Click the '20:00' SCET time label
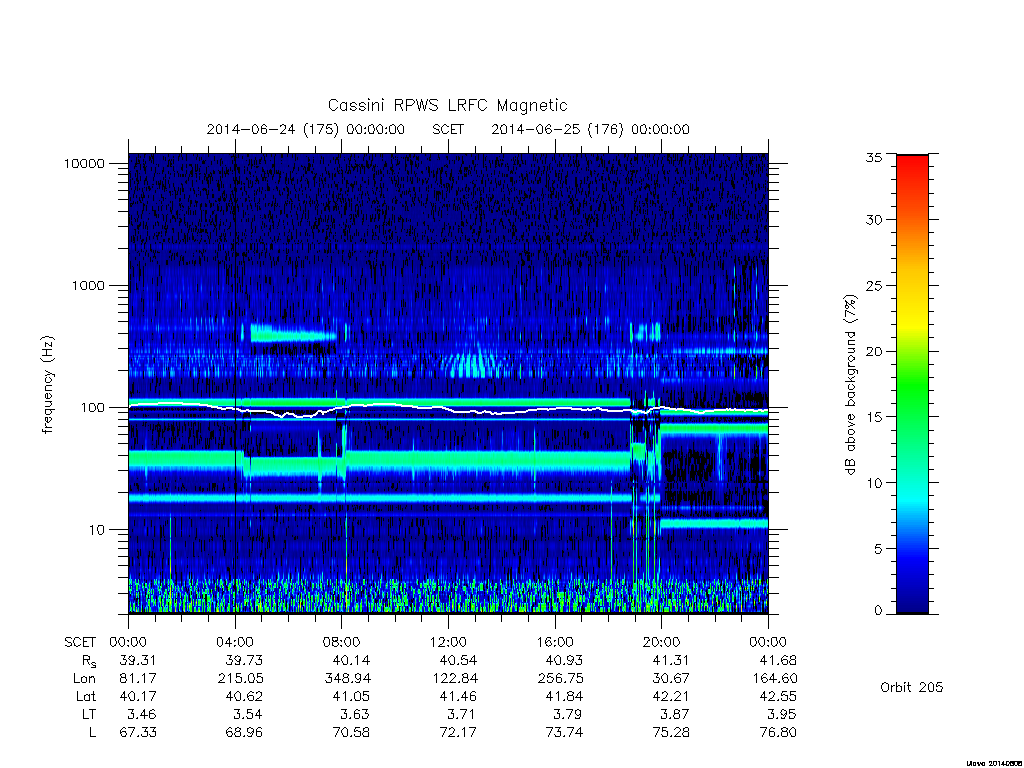 click(x=661, y=642)
